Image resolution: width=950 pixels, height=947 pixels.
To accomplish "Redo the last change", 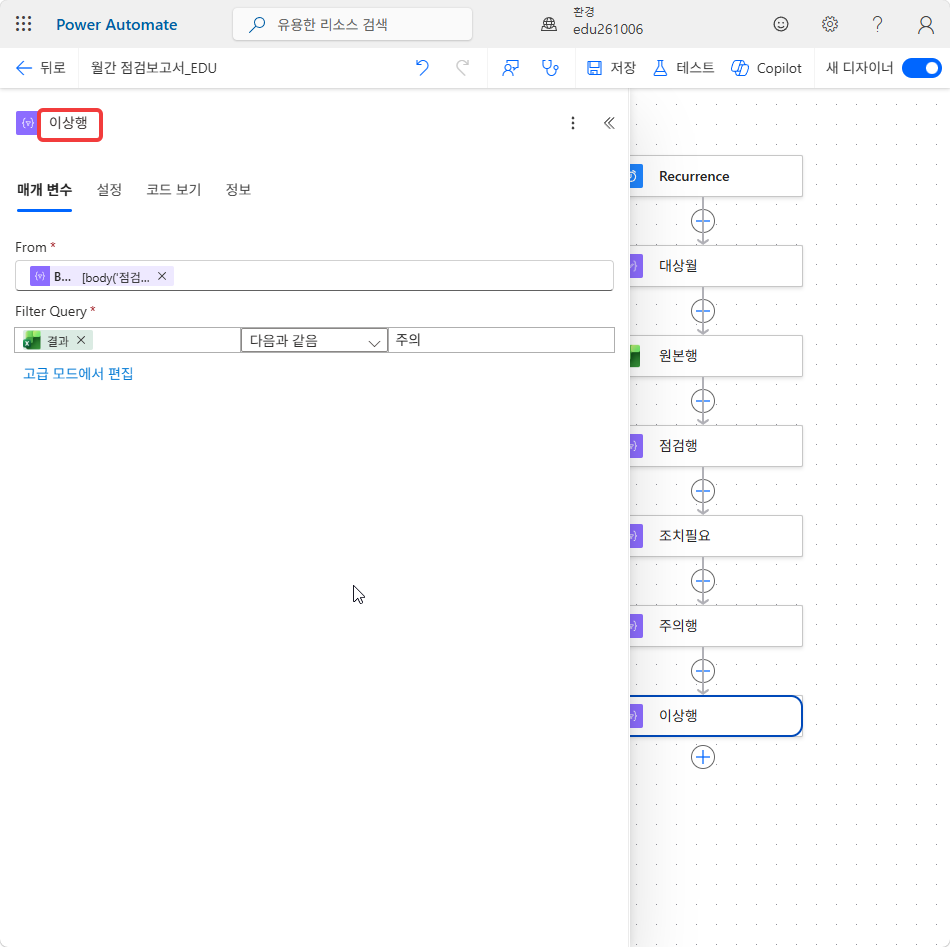I will [x=462, y=68].
